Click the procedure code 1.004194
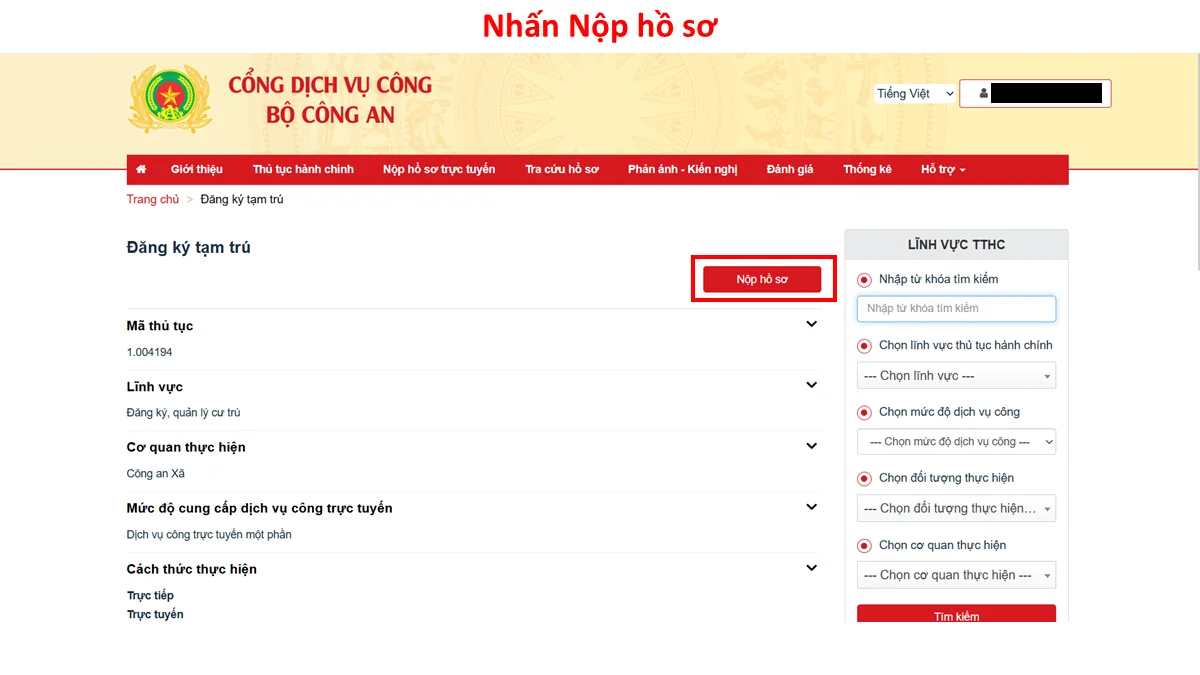Screen dimensions: 1200x675 click(149, 352)
